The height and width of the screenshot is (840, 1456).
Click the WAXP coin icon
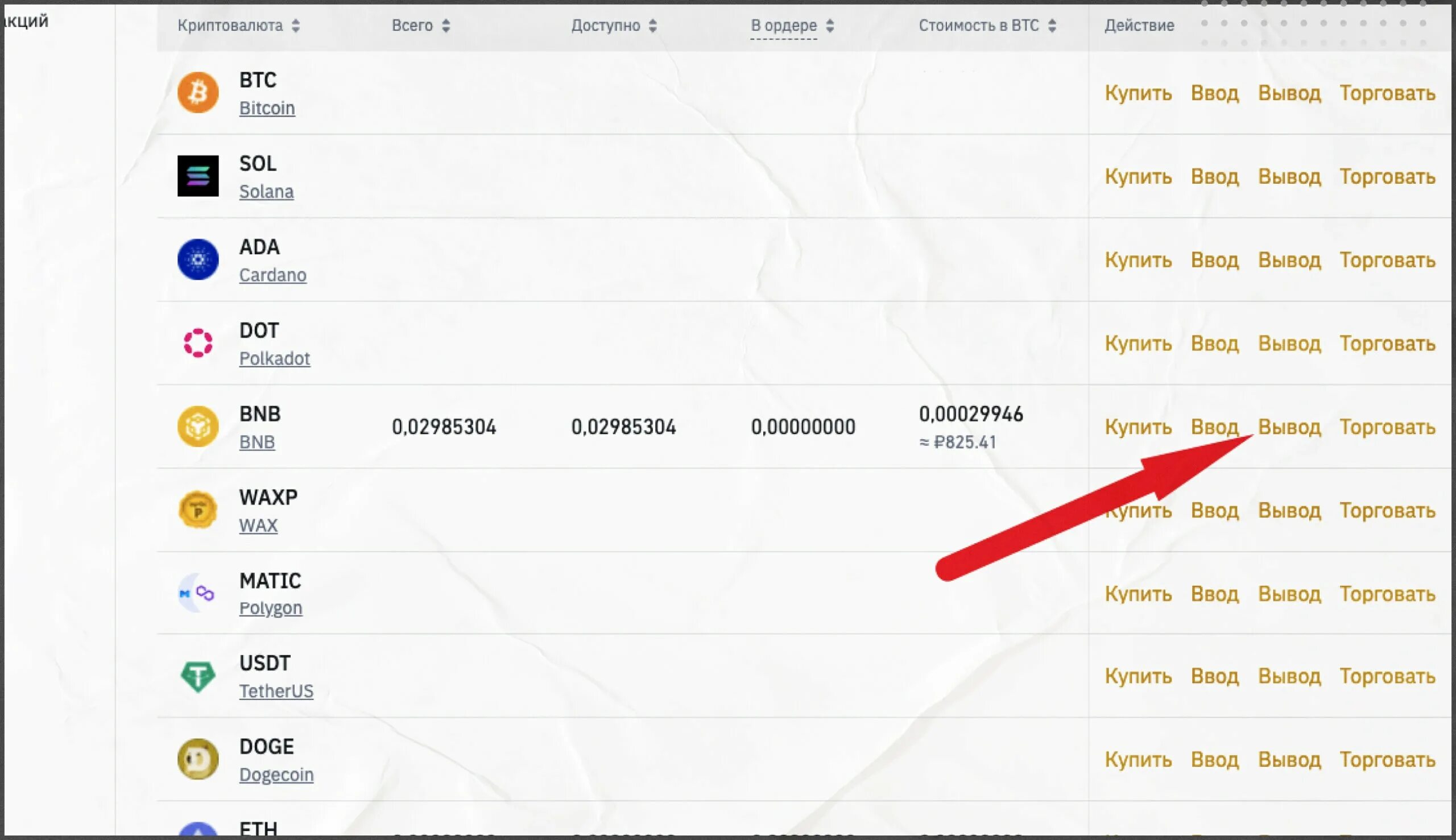click(x=198, y=510)
